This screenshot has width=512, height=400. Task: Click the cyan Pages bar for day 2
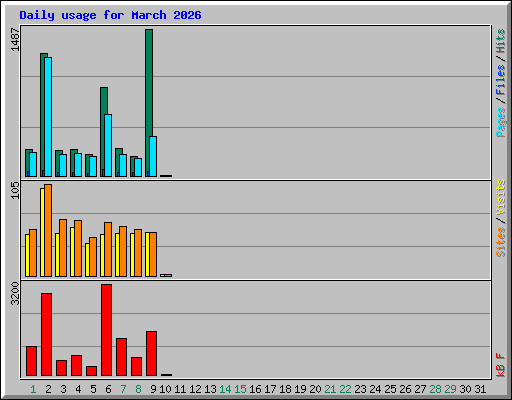pyautogui.click(x=48, y=117)
